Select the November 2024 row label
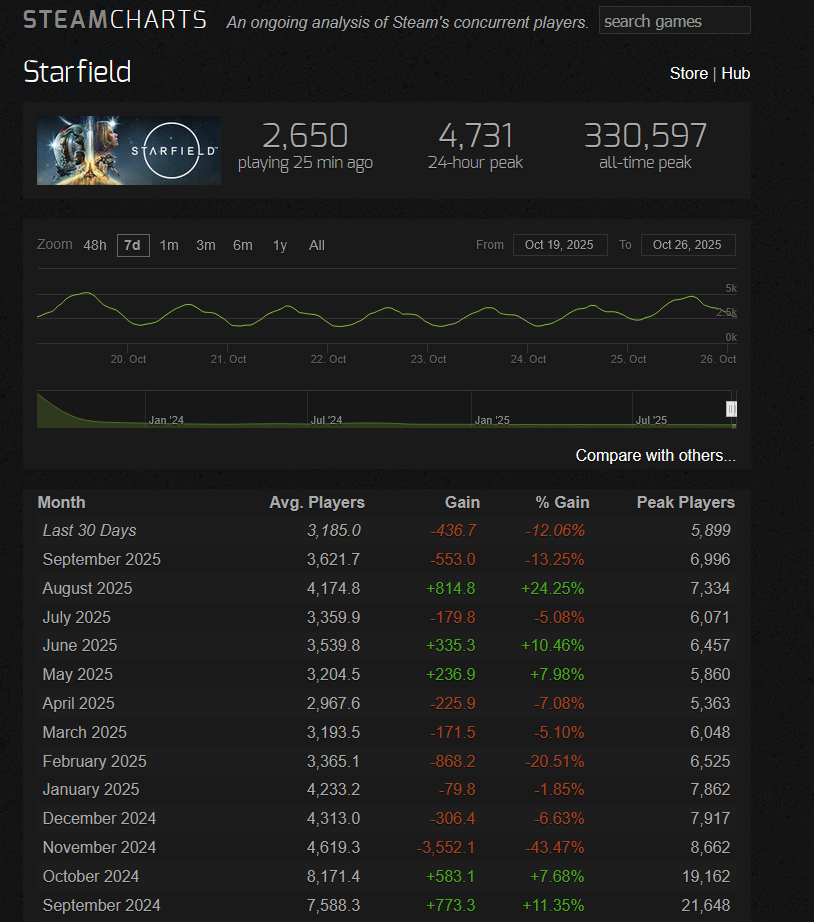Screen dimensions: 814x922 (99, 847)
